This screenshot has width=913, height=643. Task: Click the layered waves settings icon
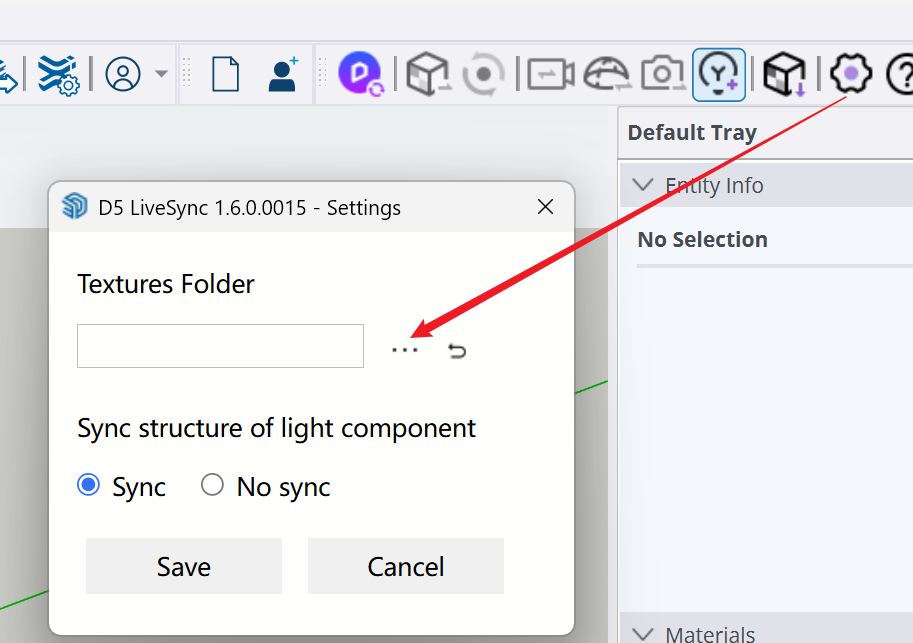coord(58,74)
